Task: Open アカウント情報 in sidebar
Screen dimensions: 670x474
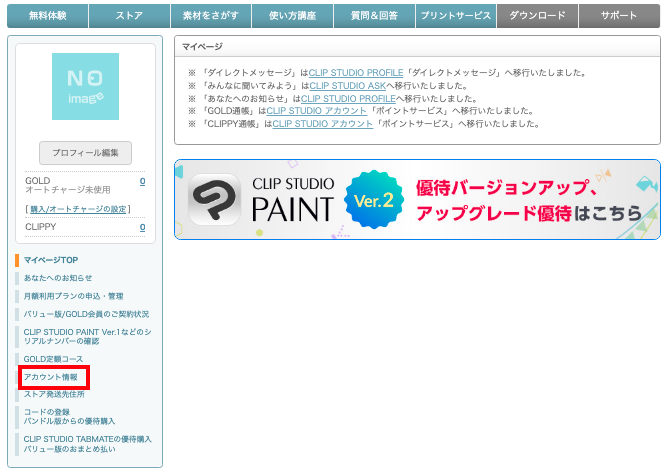Action: (50, 377)
